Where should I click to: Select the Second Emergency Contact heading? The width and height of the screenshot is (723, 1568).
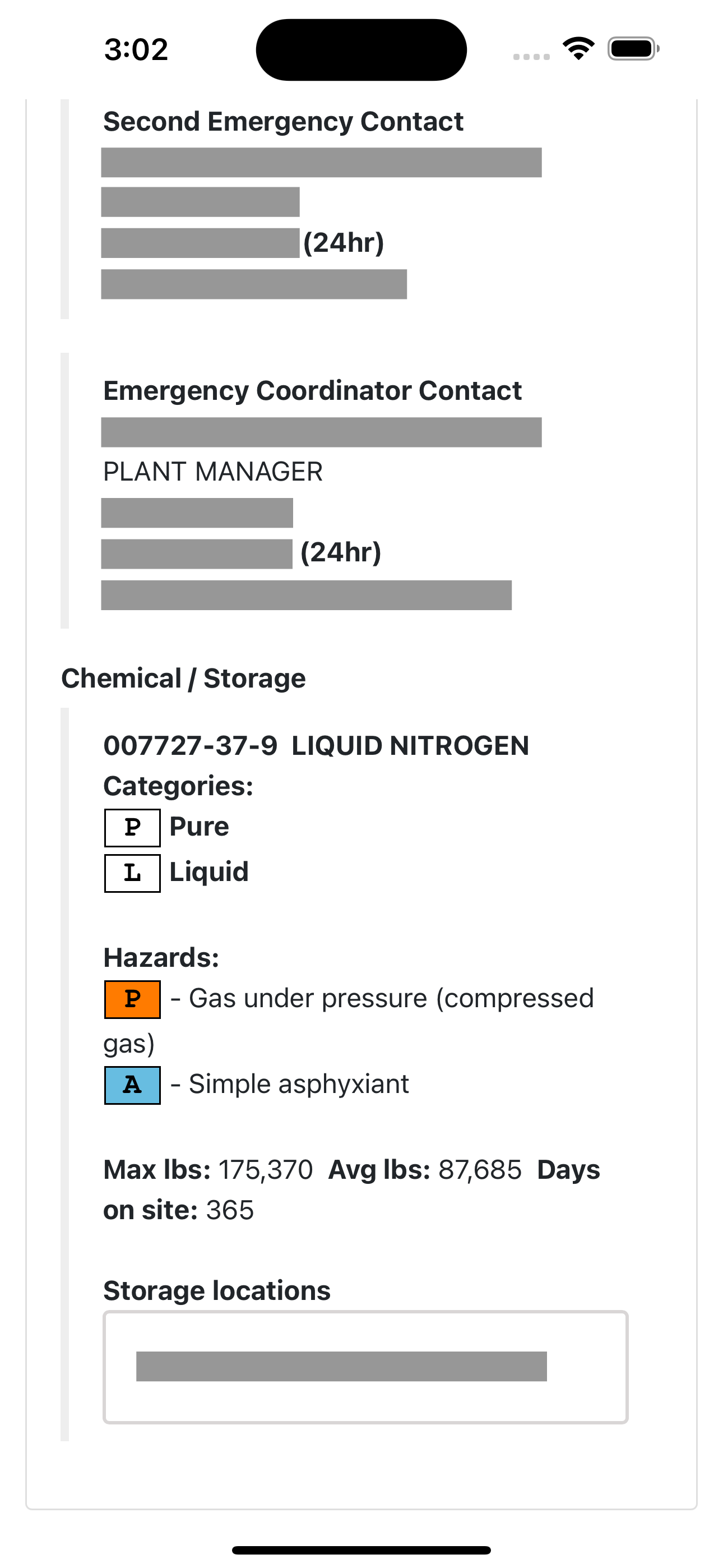[x=283, y=121]
